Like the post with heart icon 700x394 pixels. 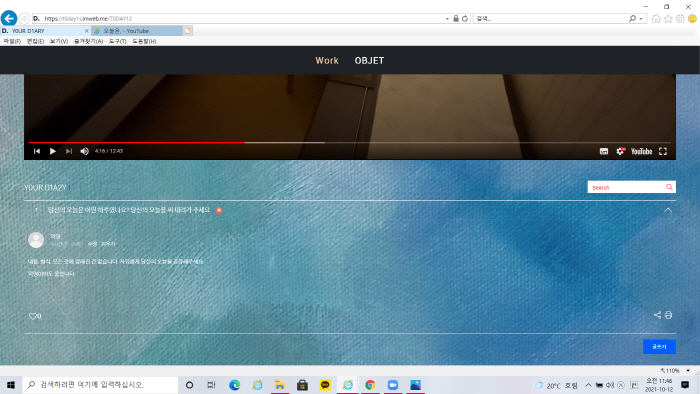[x=32, y=316]
